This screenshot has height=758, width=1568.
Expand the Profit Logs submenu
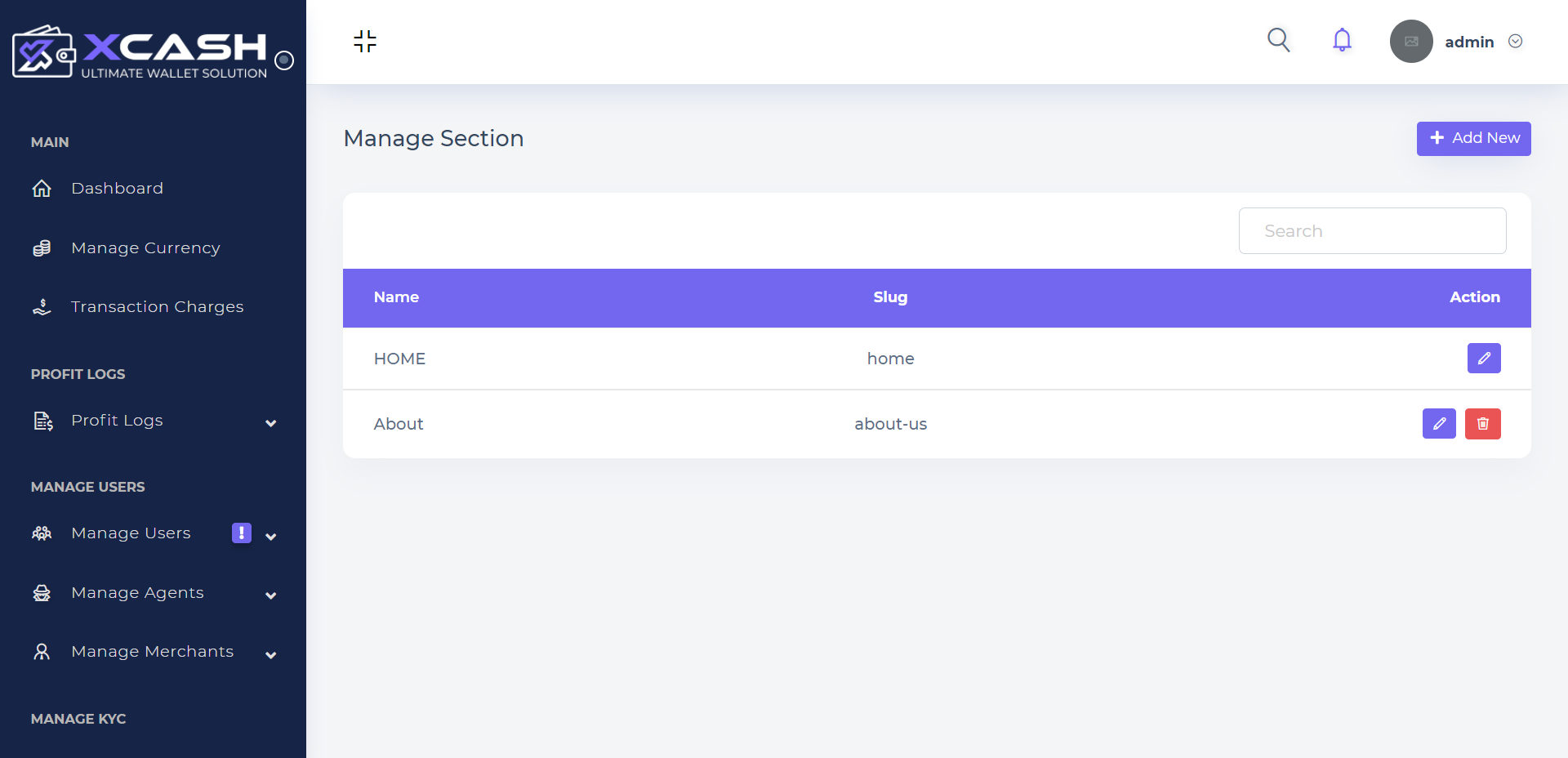271,423
